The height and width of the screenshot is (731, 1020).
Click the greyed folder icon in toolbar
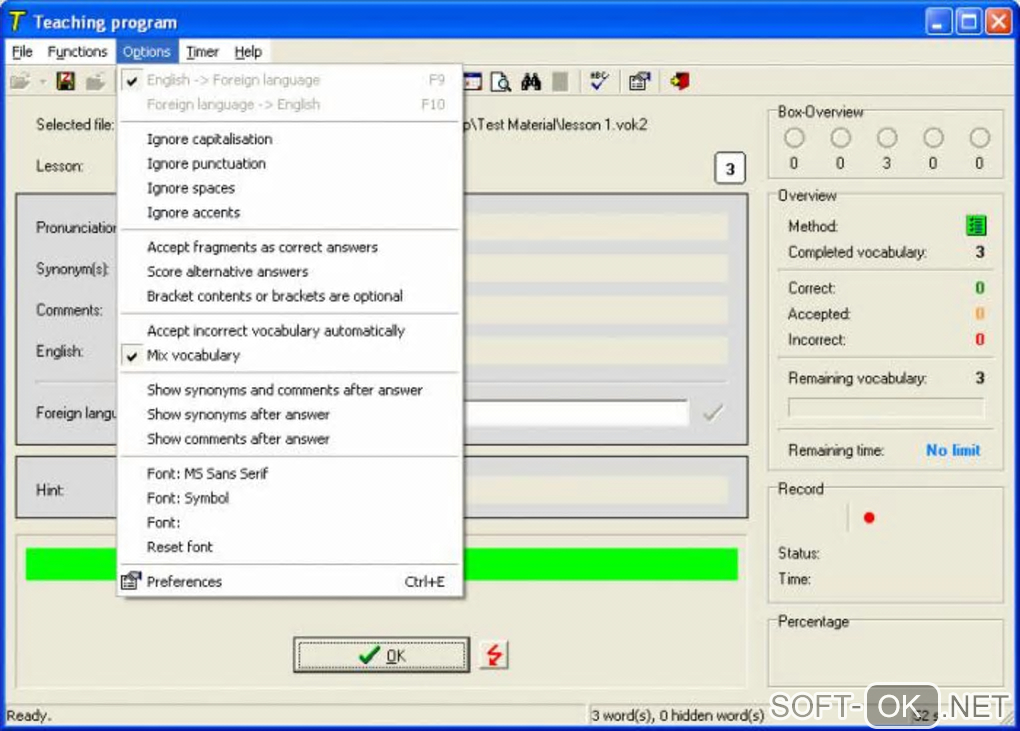[x=96, y=82]
